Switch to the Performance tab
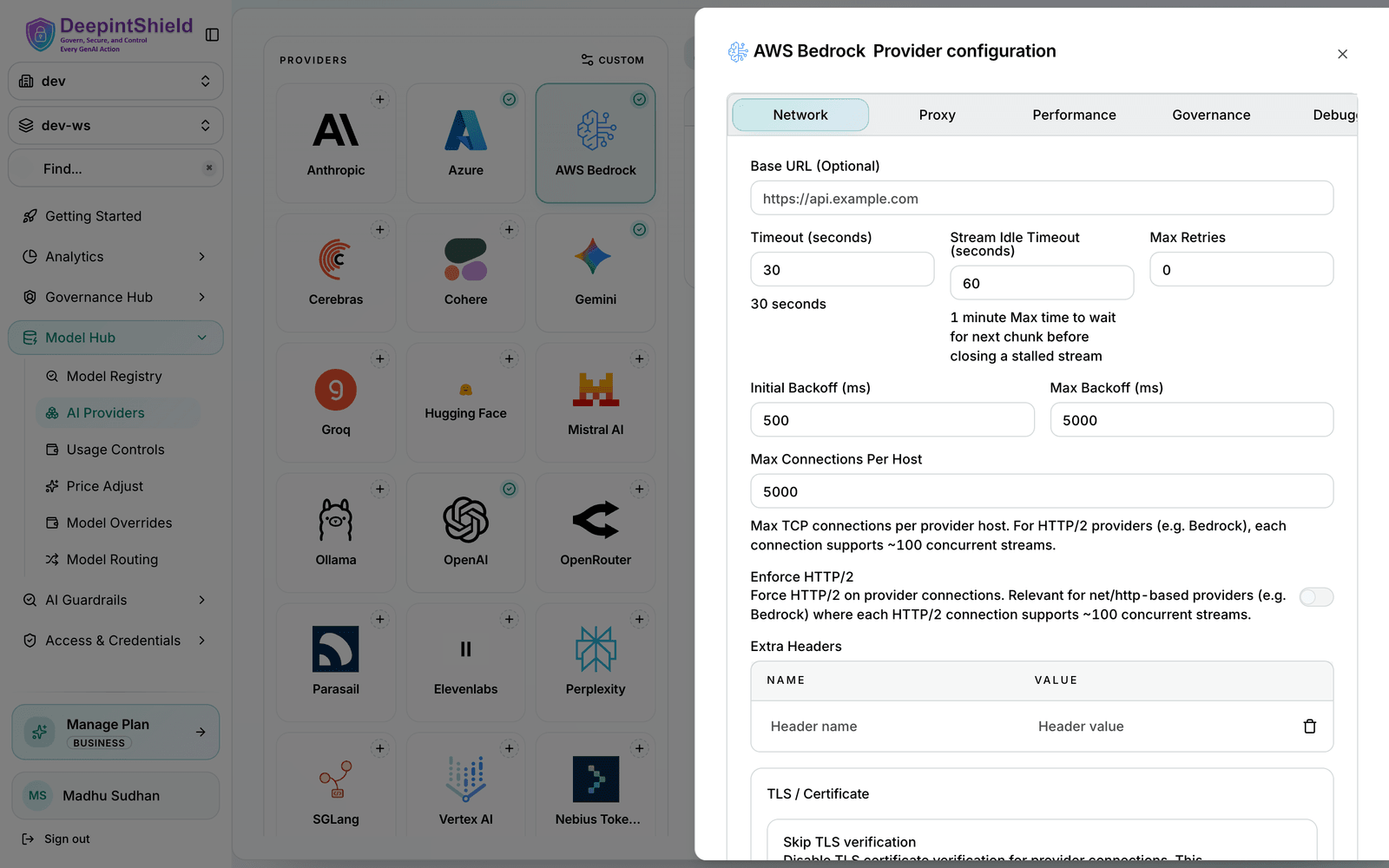The width and height of the screenshot is (1389, 868). [1074, 115]
